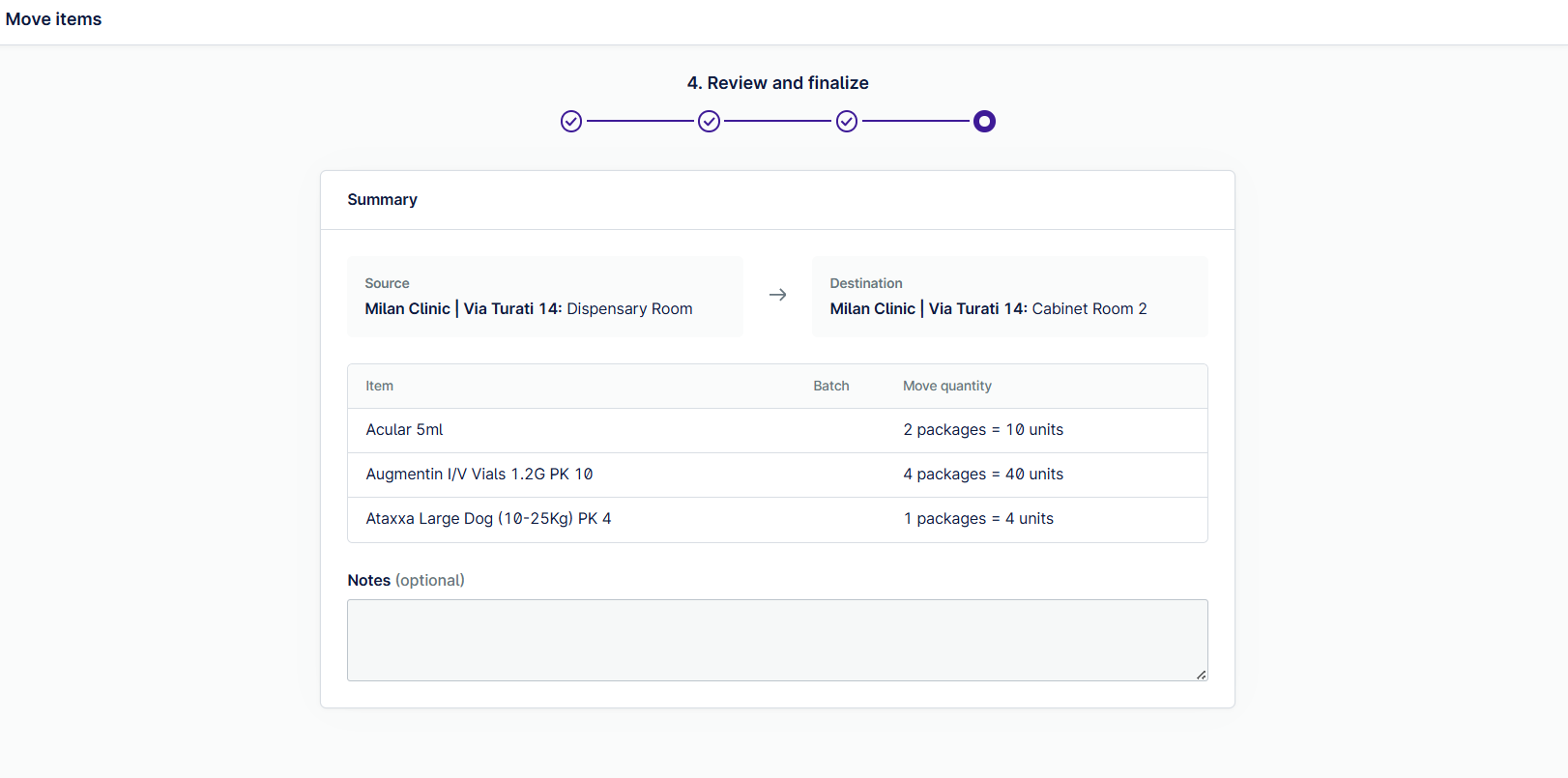Viewport: 1568px width, 778px height.
Task: Select the Destination Cabinet Room 2 card
Action: (x=1009, y=297)
